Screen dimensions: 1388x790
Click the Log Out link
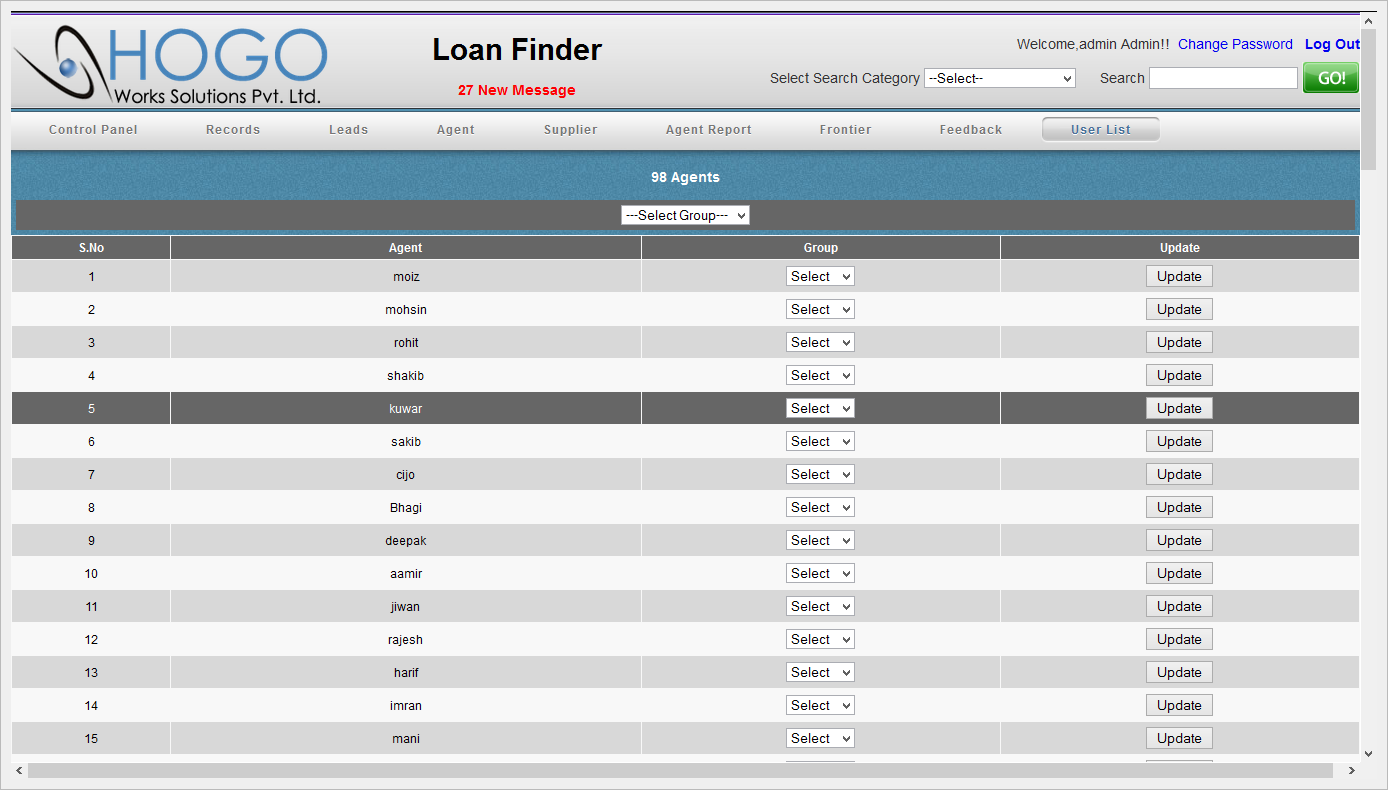click(x=1332, y=44)
